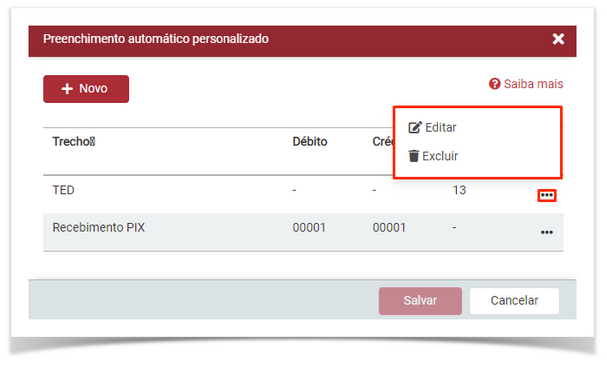Click the question mark help icon
Image resolution: width=607 pixels, height=365 pixels.
494,84
